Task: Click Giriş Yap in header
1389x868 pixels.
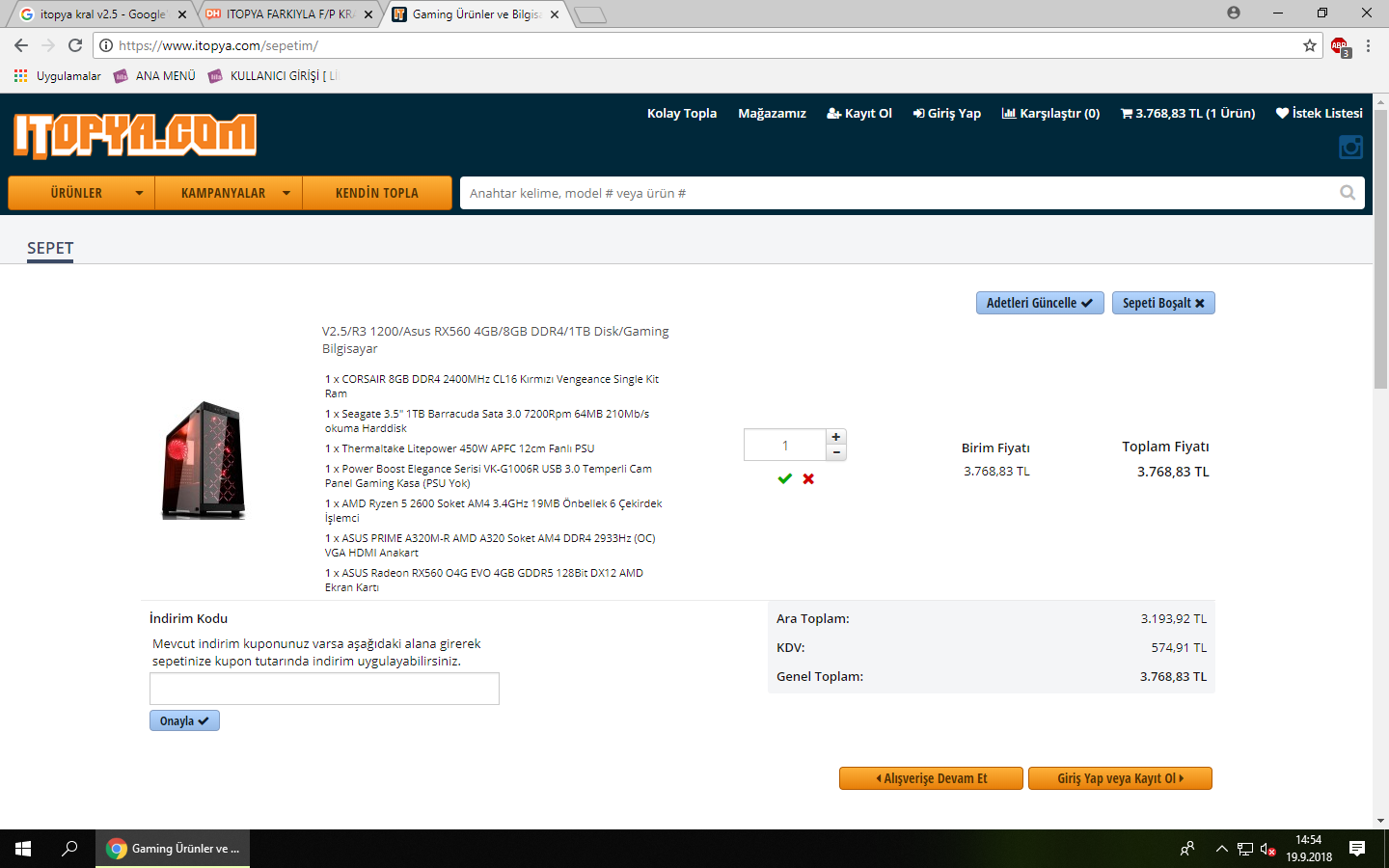Action: point(947,113)
